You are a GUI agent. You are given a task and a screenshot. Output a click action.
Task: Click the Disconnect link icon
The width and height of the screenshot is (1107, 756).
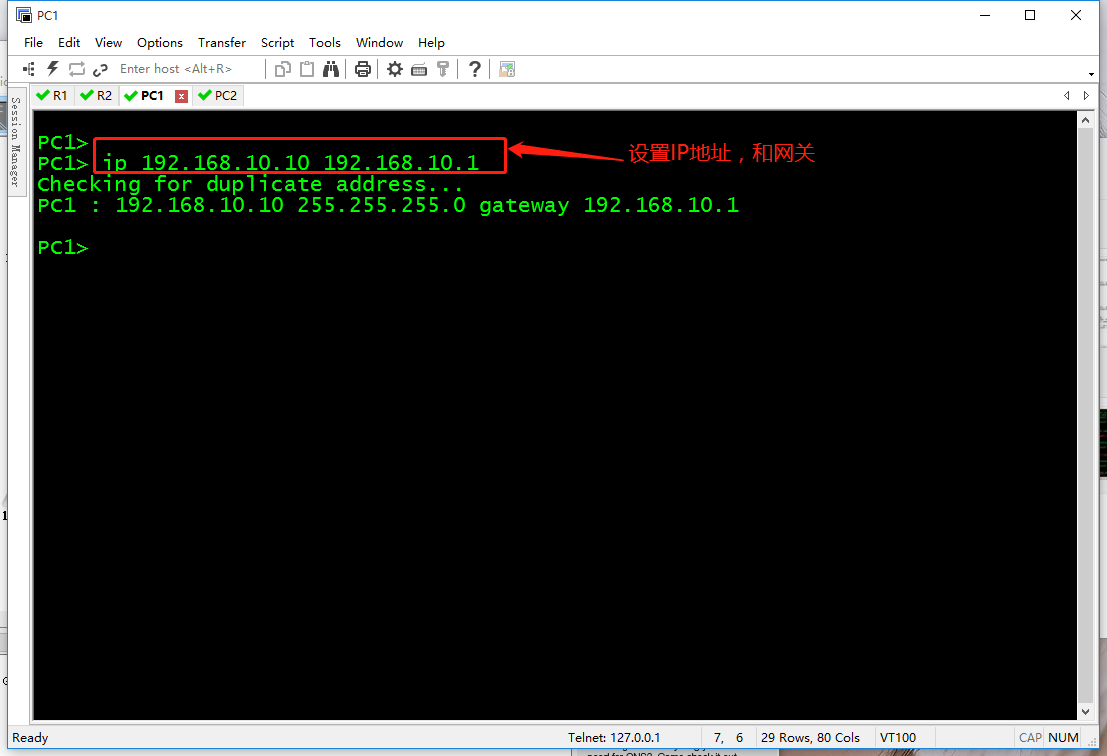[100, 69]
